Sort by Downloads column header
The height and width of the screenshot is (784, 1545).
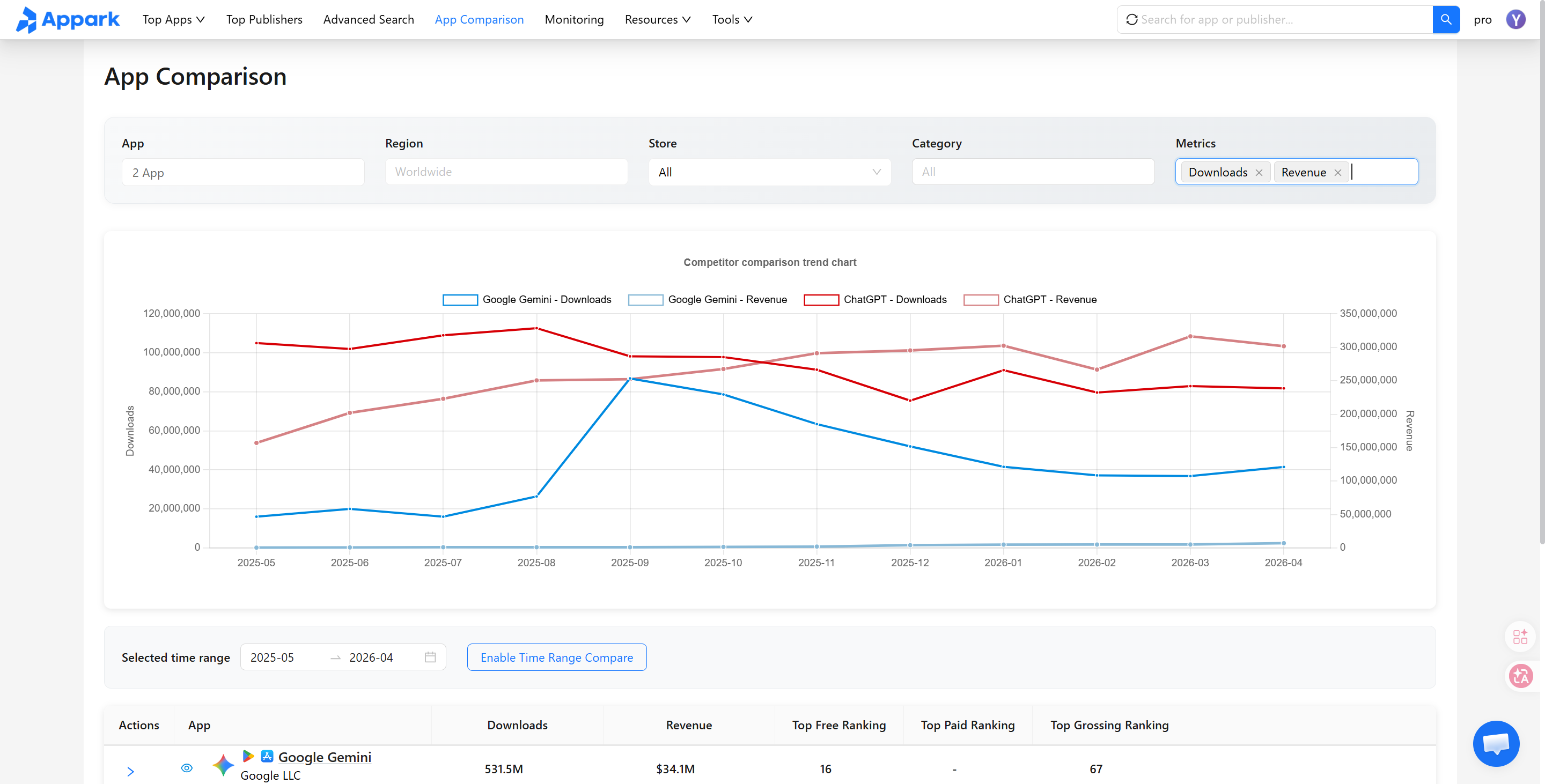click(517, 724)
